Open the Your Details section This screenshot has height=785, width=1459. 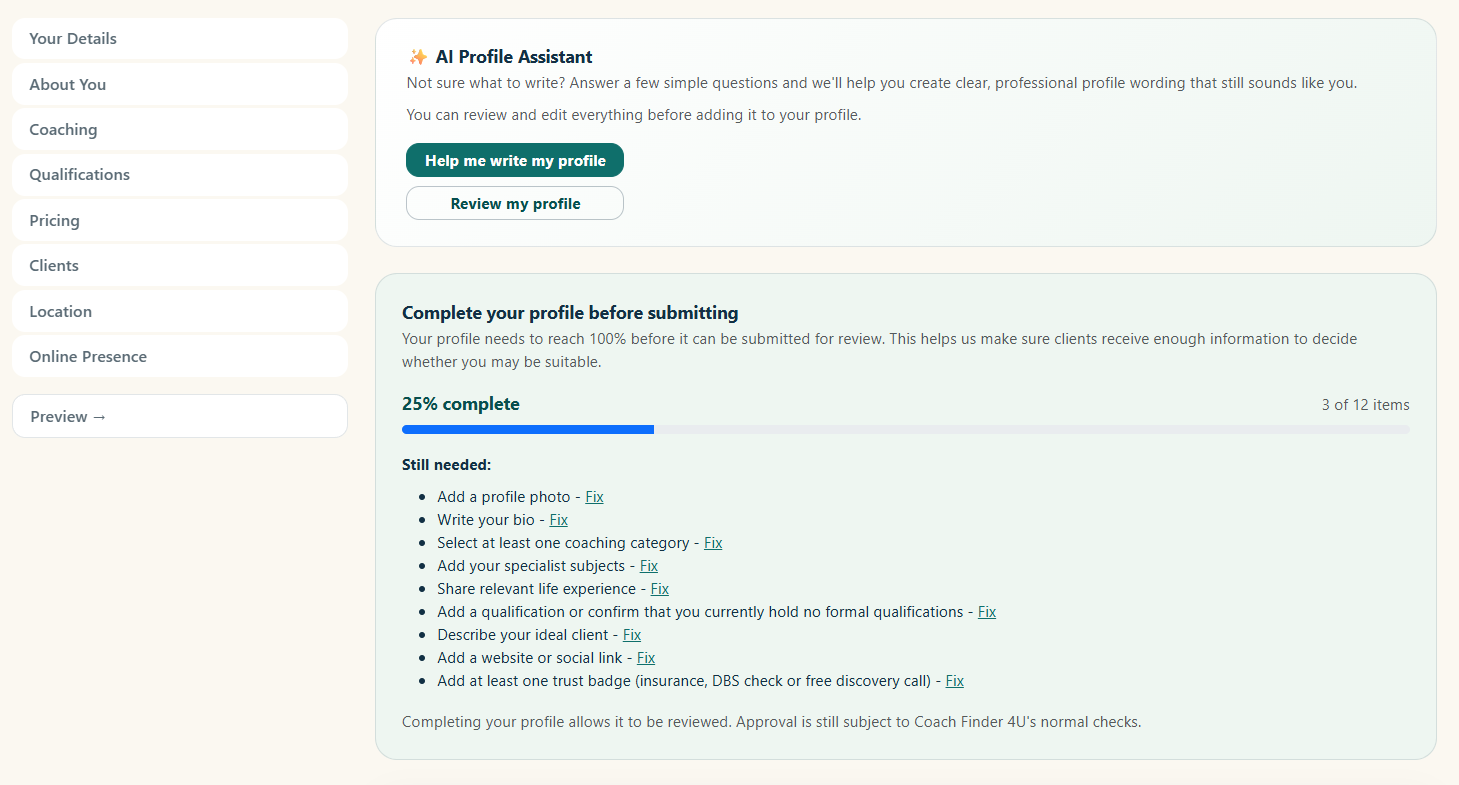coord(180,39)
